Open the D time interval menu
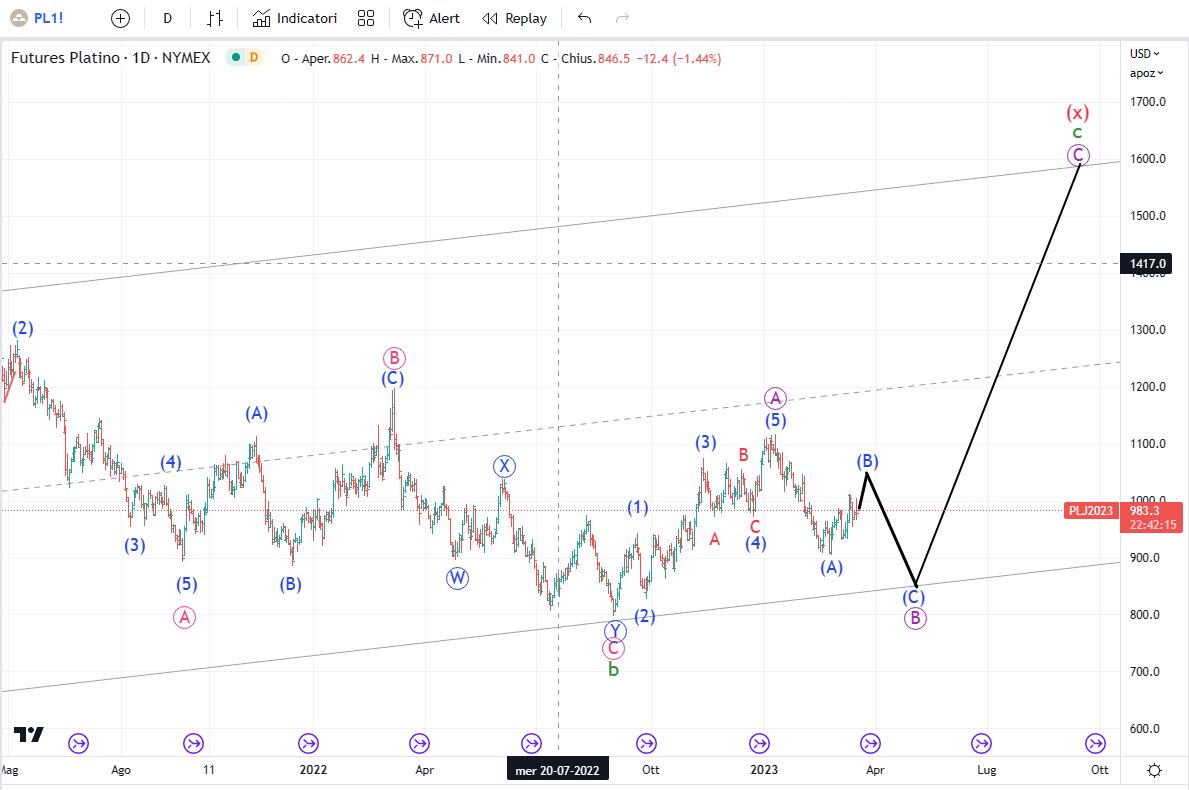Viewport: 1189px width, 790px height. (168, 18)
